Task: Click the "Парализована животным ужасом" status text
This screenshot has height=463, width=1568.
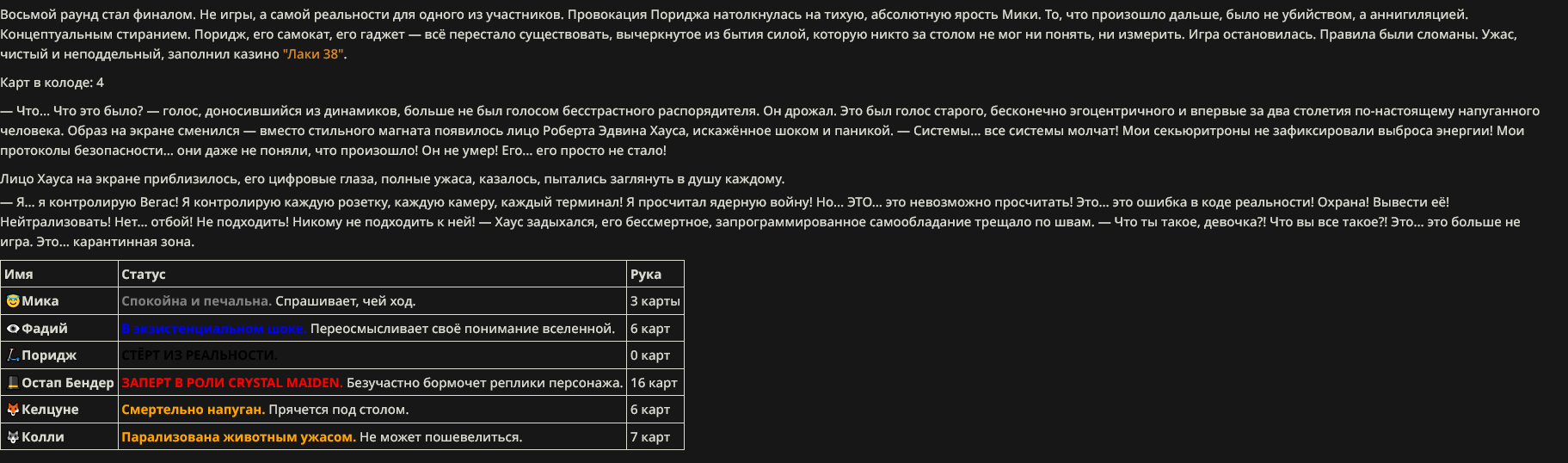Action: 238,437
